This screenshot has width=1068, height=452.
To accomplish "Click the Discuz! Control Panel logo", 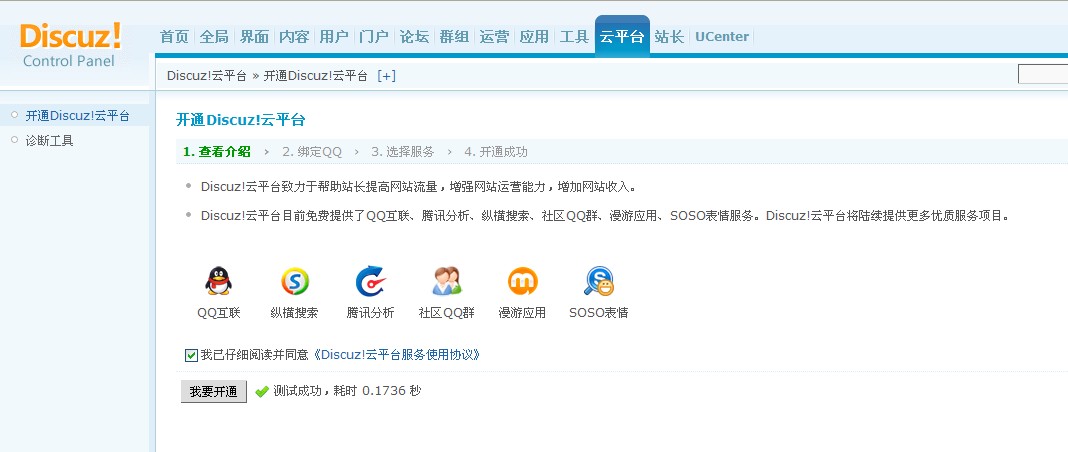I will point(69,45).
